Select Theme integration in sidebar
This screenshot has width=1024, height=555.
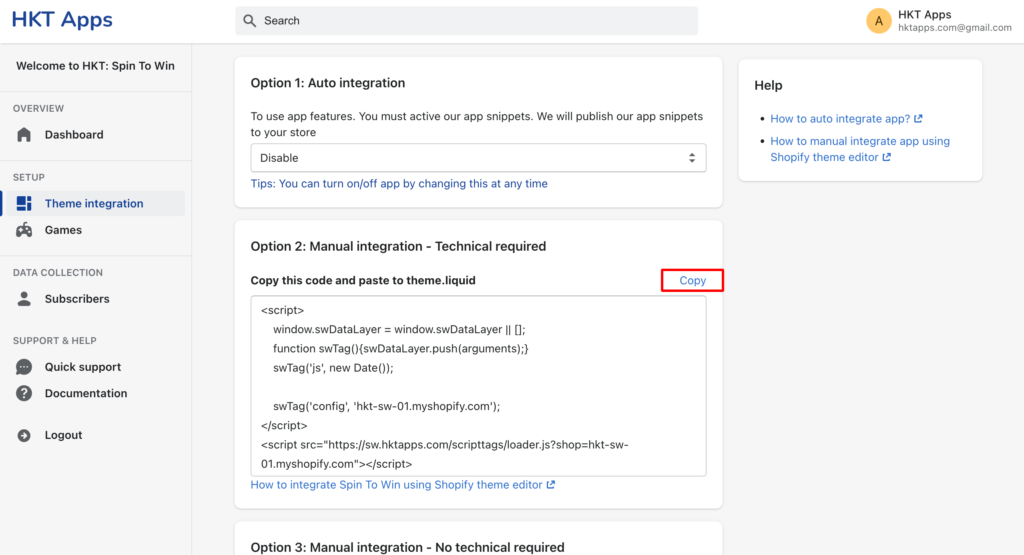tap(95, 204)
